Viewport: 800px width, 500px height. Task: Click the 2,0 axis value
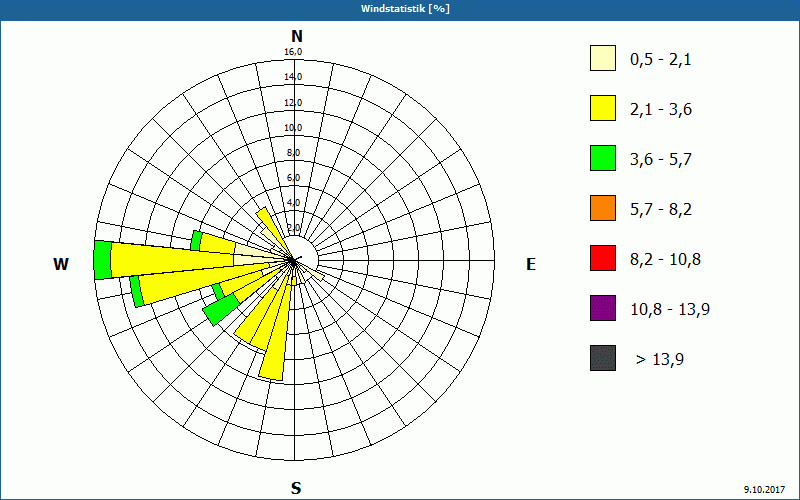(294, 228)
